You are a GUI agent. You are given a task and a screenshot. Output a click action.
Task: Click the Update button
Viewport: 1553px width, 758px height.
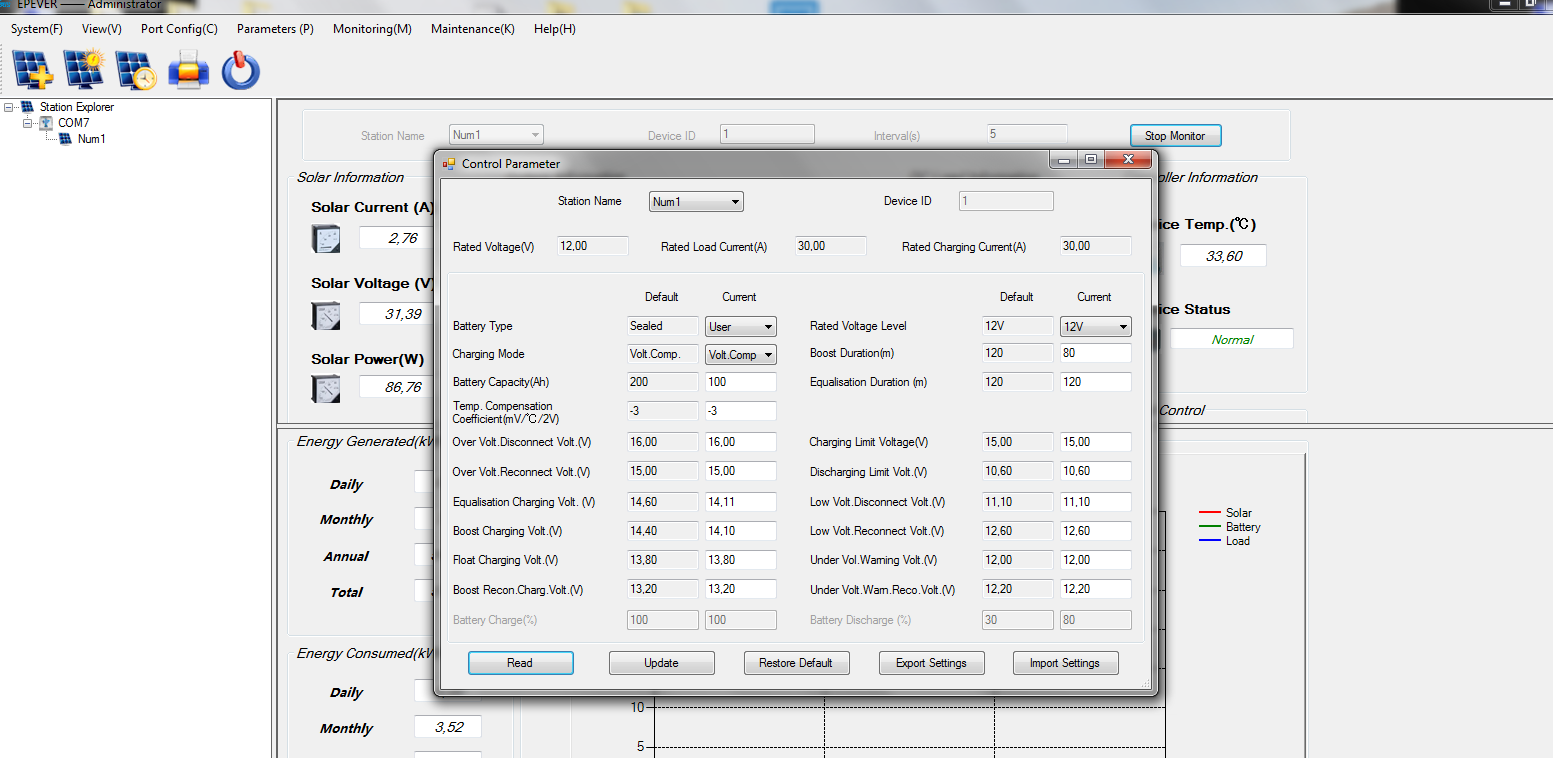[x=661, y=663]
